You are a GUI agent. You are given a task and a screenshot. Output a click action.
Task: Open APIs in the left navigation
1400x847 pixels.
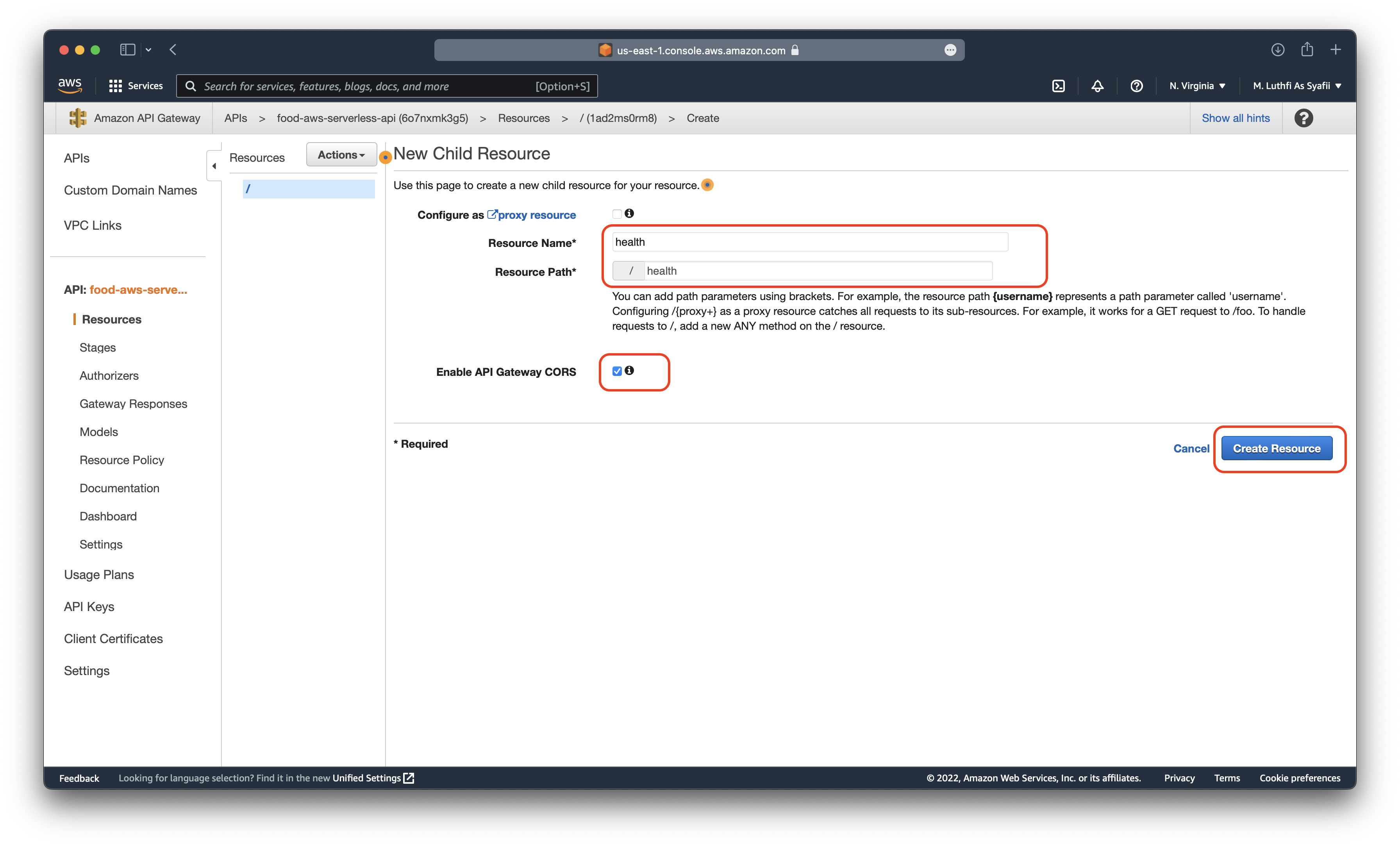pyautogui.click(x=77, y=158)
